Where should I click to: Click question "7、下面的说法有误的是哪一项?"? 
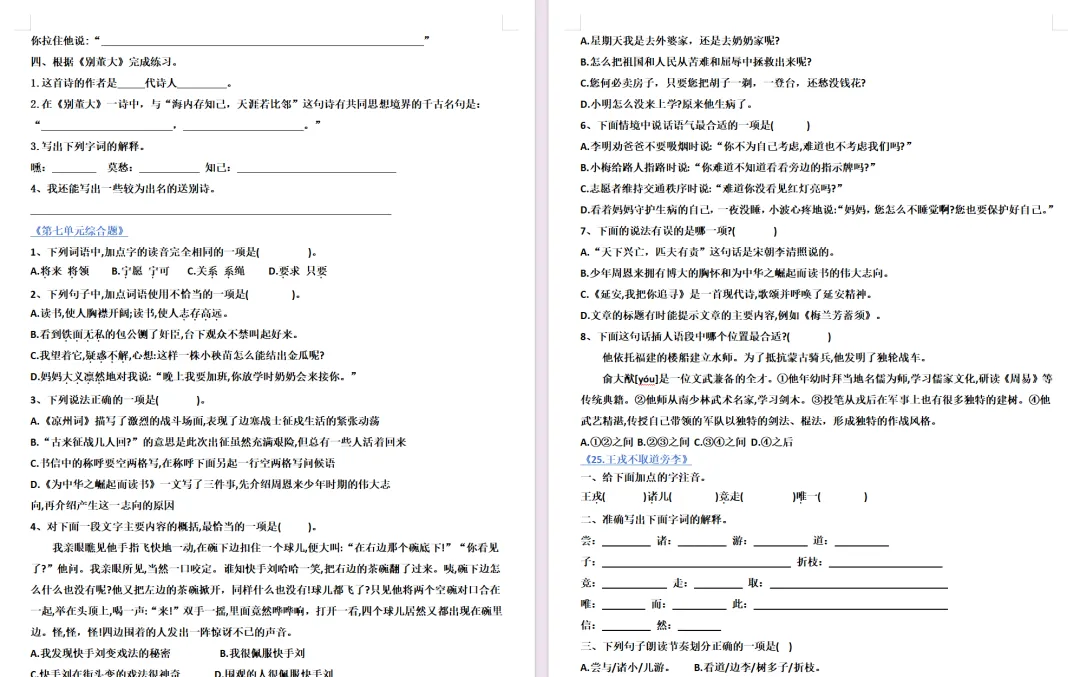(x=678, y=231)
